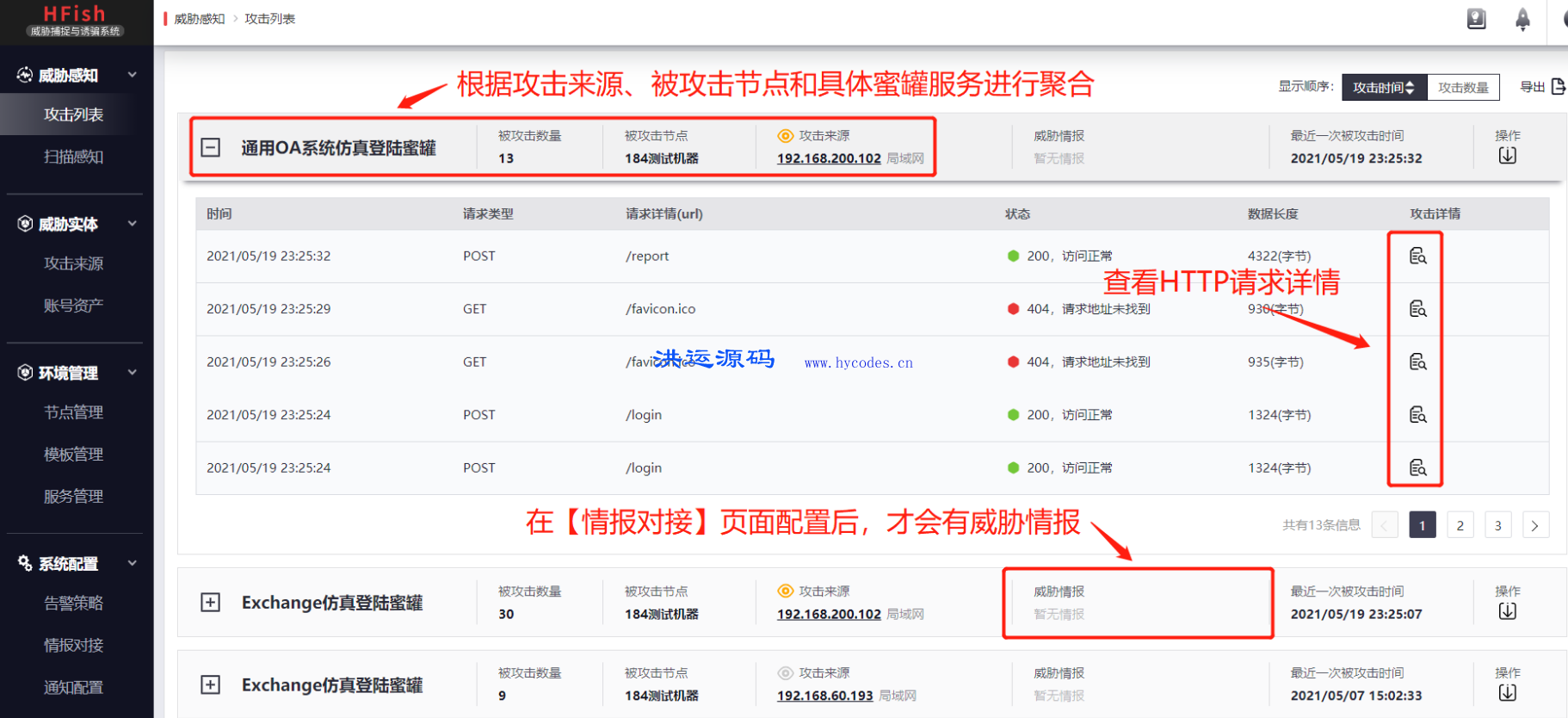This screenshot has width=1568, height=718.
Task: Sort by 攻击数量
Action: [x=1463, y=87]
